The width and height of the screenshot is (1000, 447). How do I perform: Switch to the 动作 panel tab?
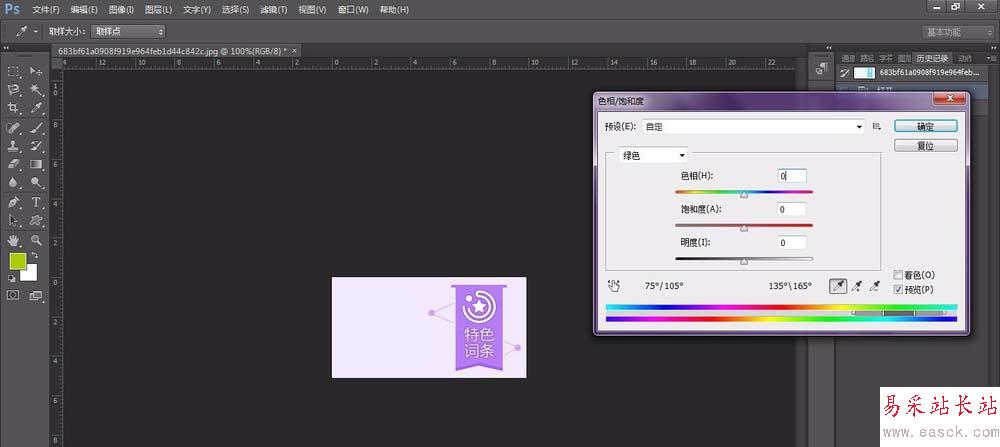coord(964,57)
